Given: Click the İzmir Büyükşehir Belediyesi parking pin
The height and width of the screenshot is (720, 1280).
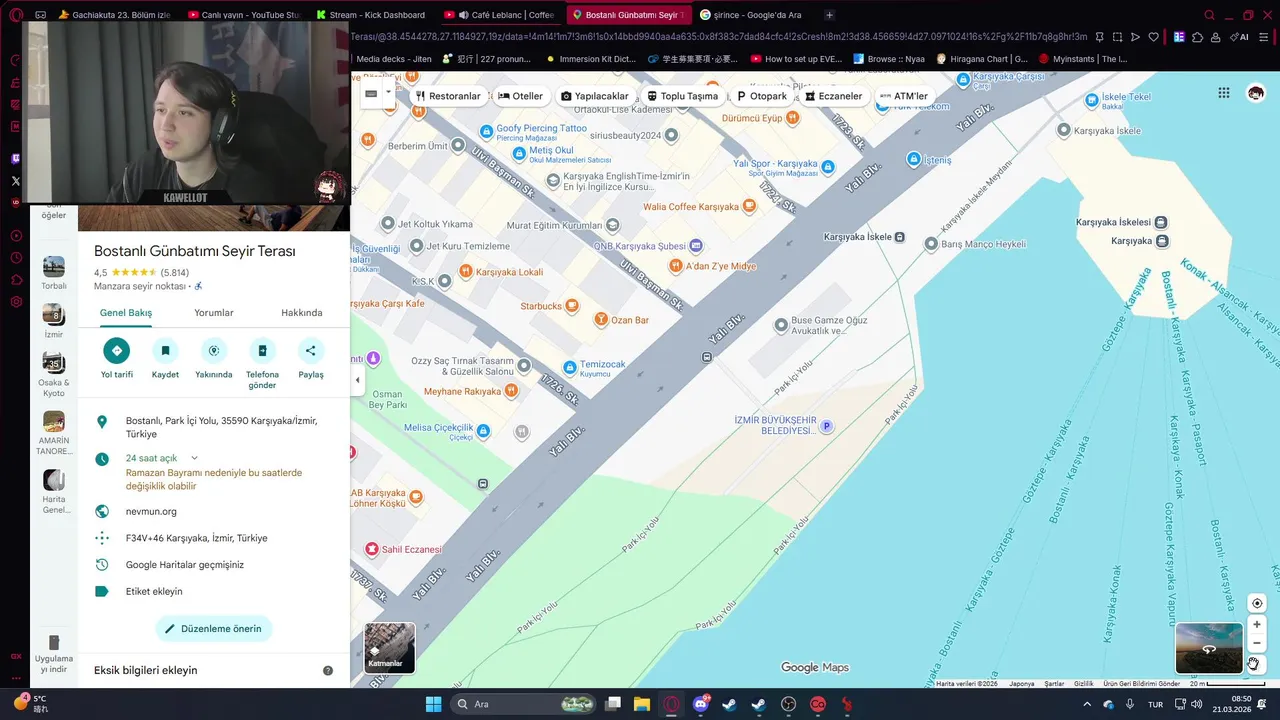Looking at the screenshot, I should [826, 426].
